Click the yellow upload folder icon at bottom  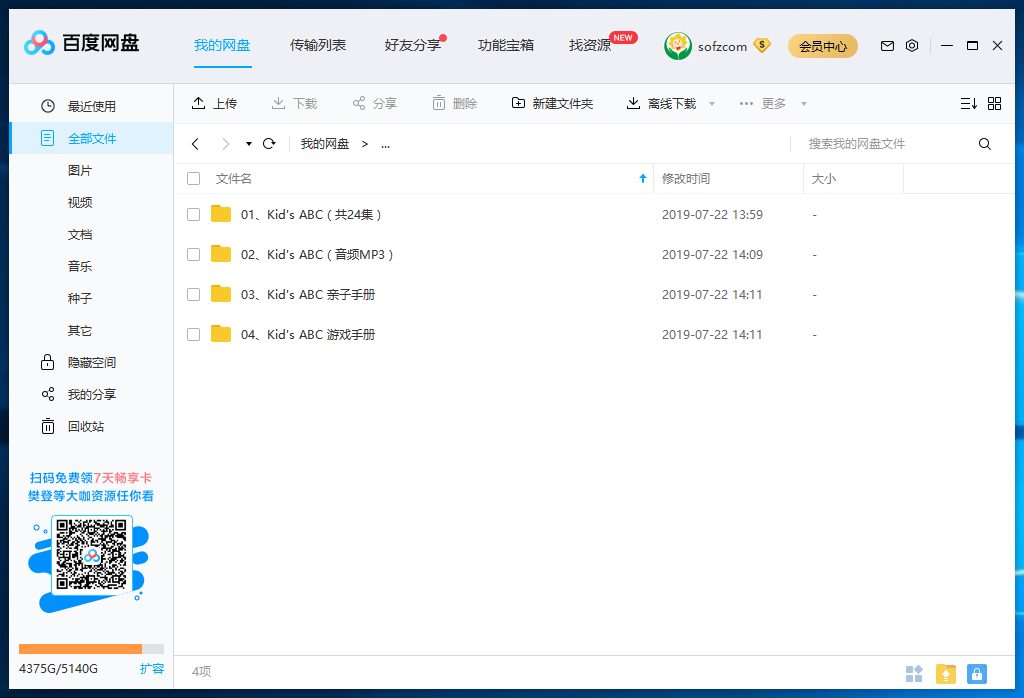tap(946, 673)
